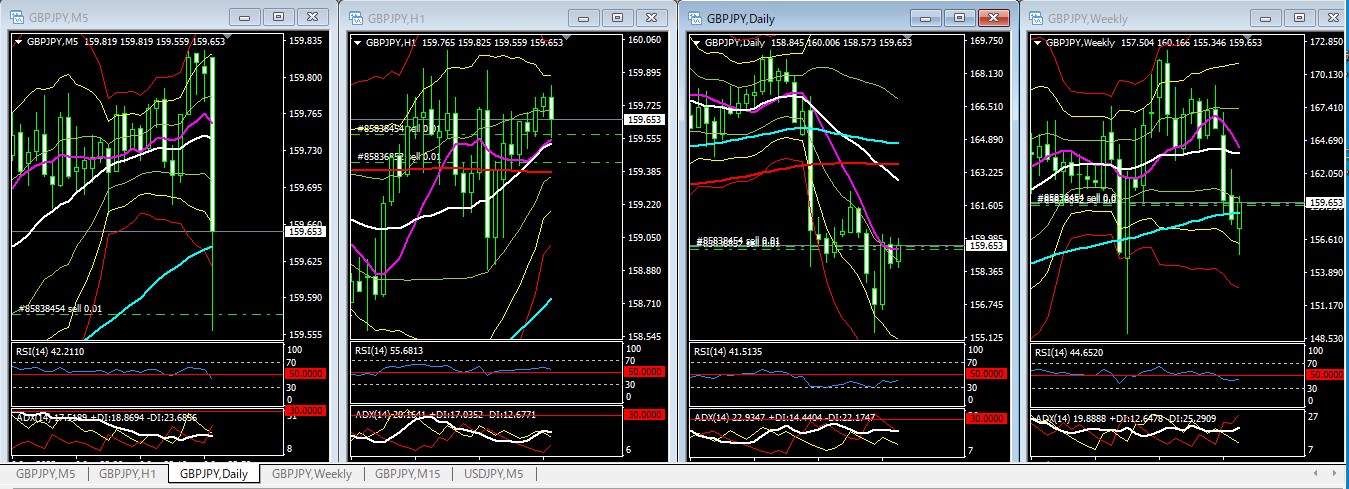This screenshot has height=489, width=1349.
Task: Click the GBPJPY,M5 window chart icon
Action: point(15,17)
